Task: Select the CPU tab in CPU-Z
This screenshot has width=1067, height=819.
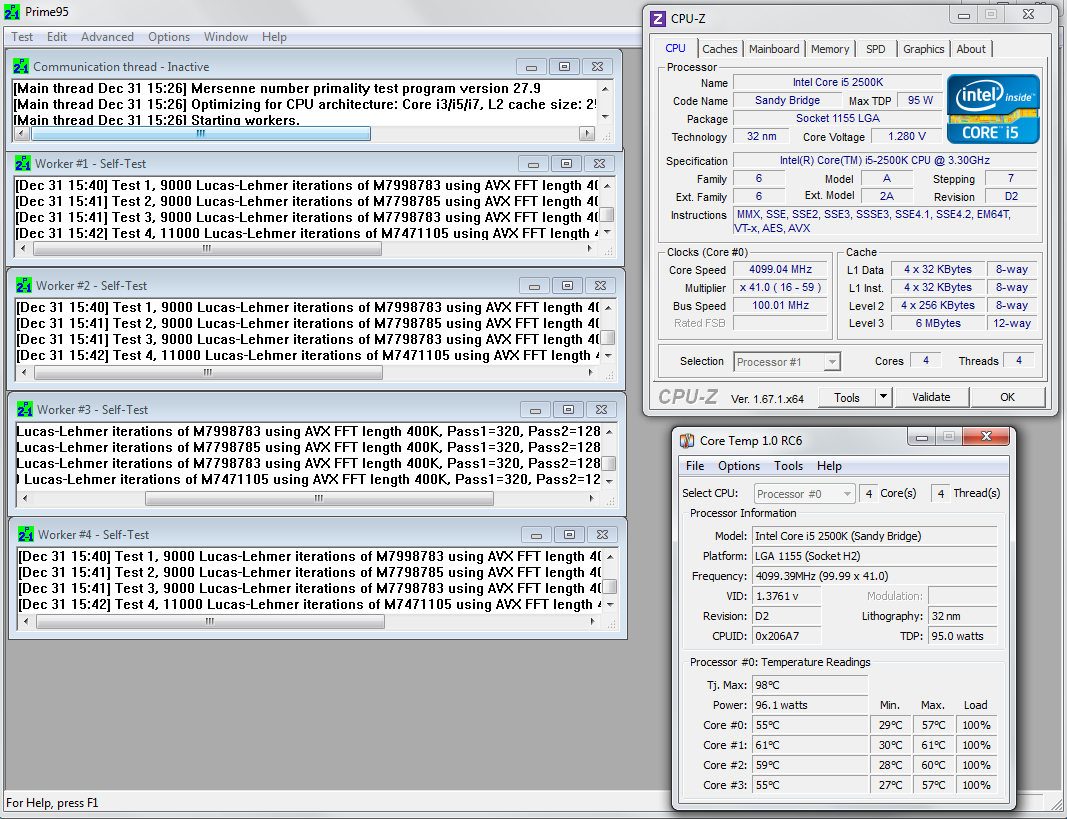Action: 675,48
